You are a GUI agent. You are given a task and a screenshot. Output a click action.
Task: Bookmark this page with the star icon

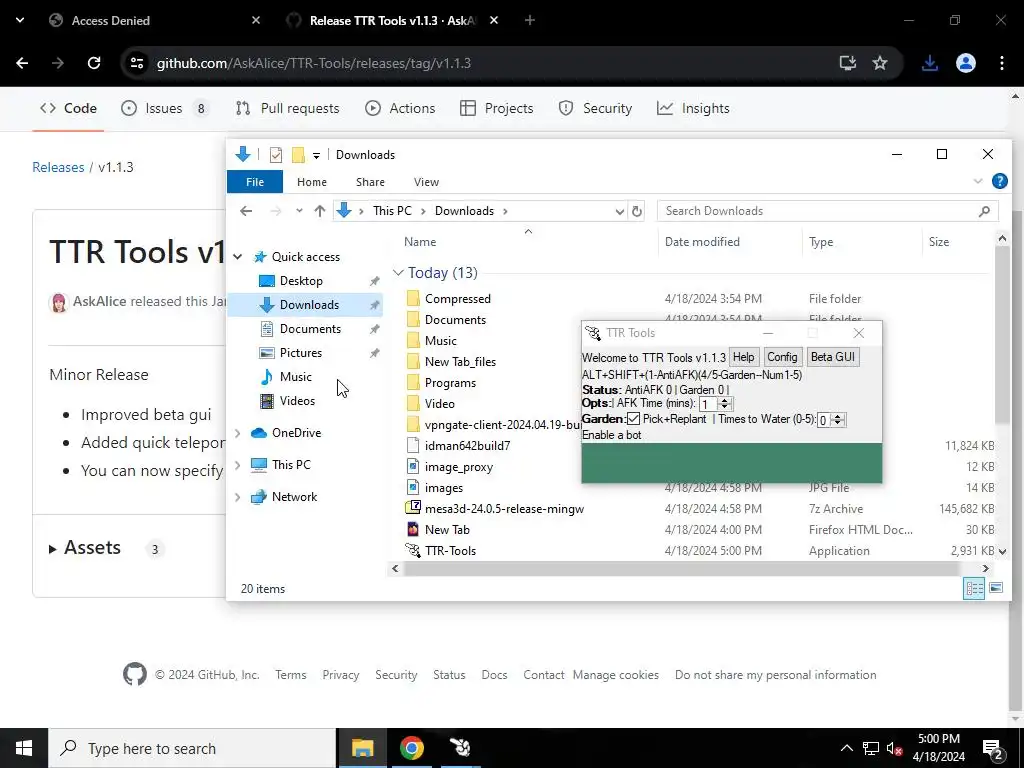coord(880,63)
